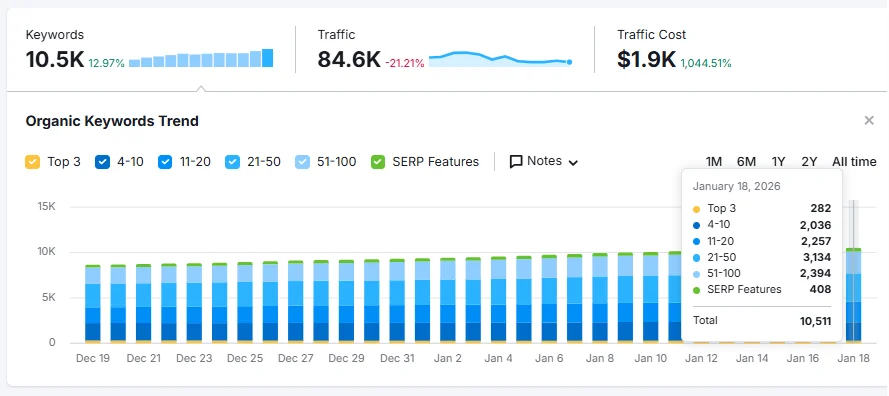Click the Jan 10 stacked bar

pyautogui.click(x=651, y=298)
